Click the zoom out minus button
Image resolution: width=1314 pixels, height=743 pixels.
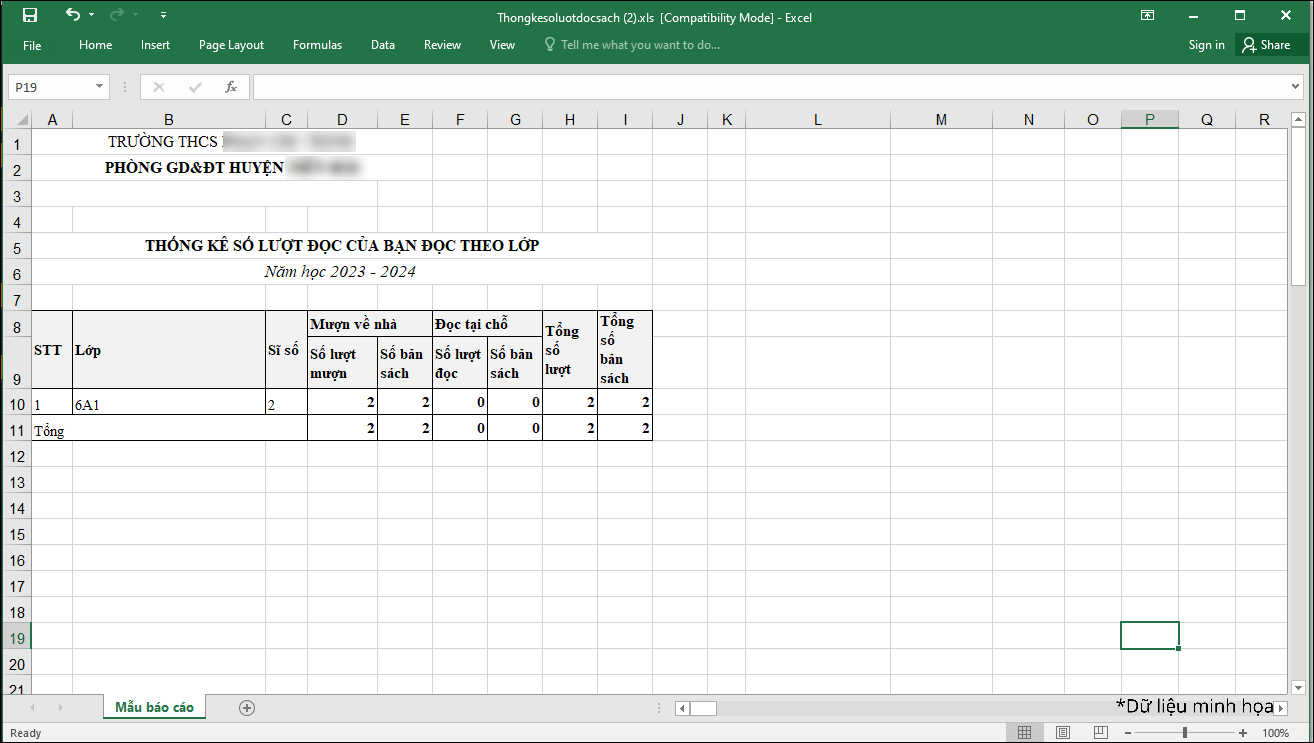[x=1130, y=733]
